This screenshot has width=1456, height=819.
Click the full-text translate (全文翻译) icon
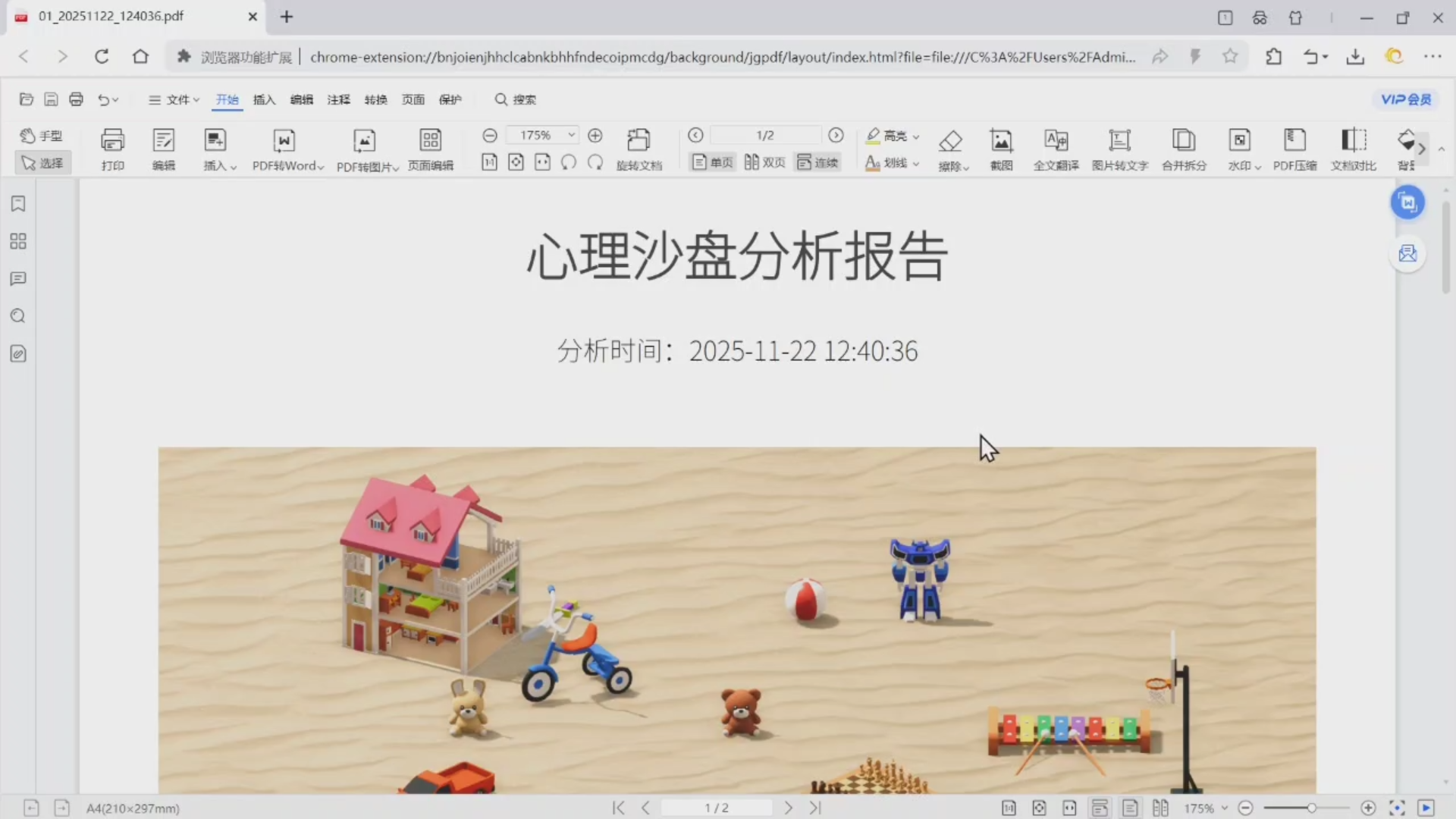pos(1056,141)
